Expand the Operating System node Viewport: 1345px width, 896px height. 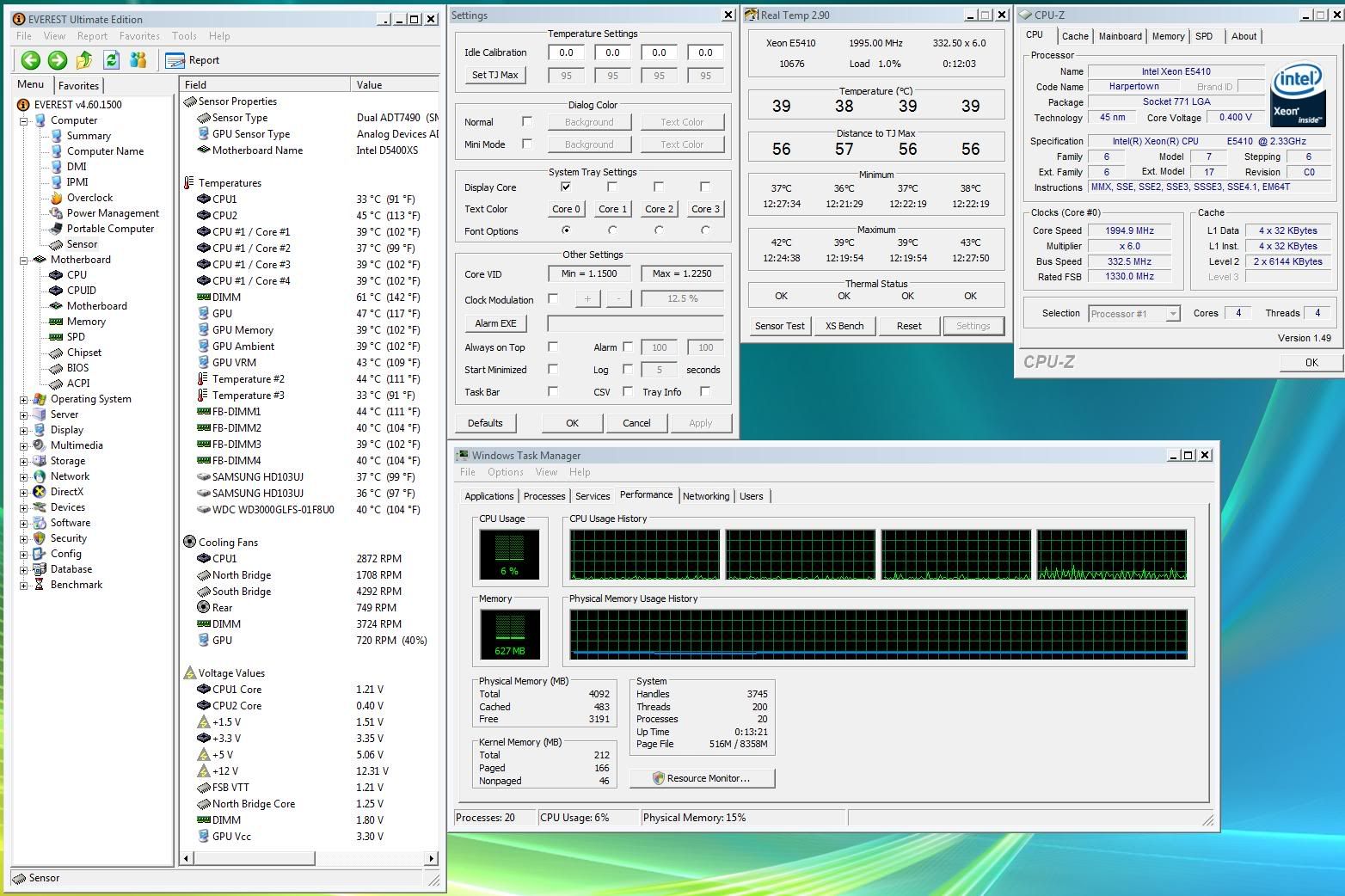pos(24,400)
